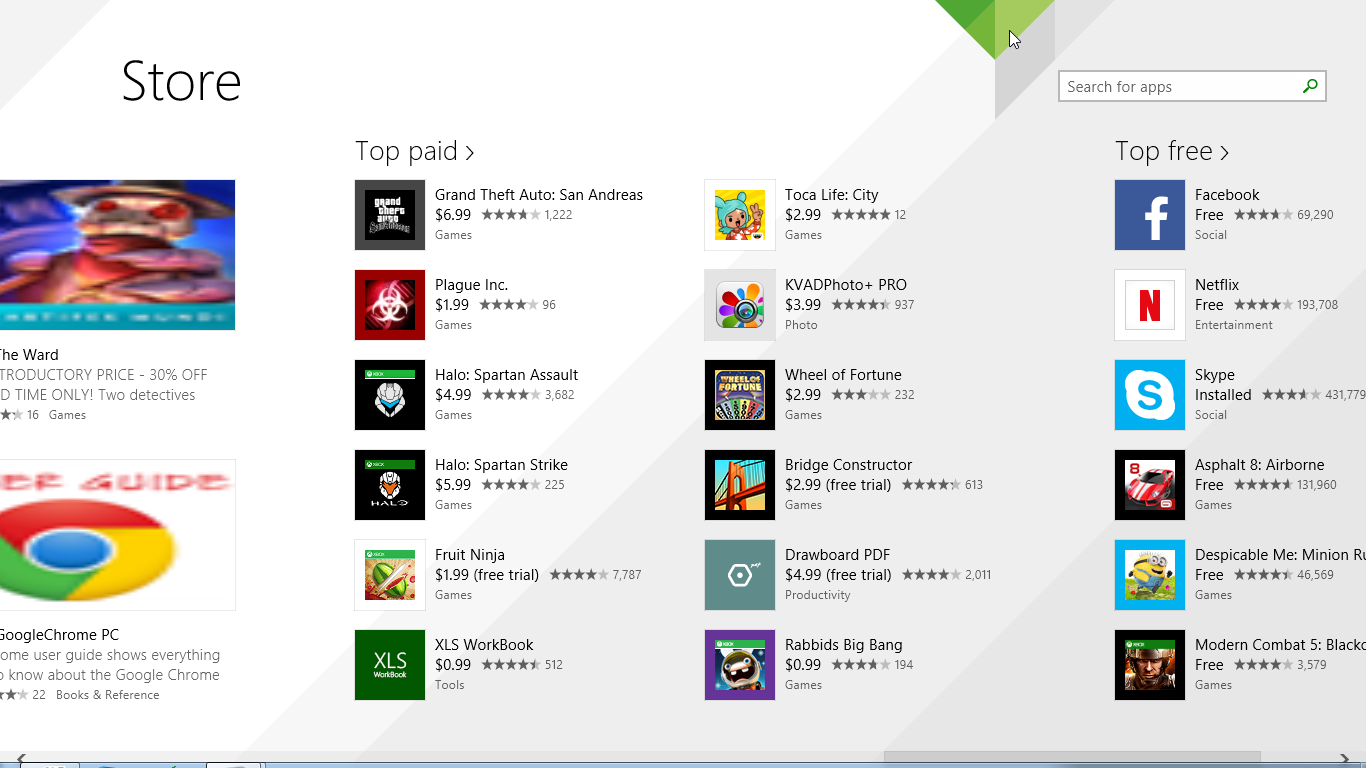Click the KVADPhoto+ PRO title
The height and width of the screenshot is (768, 1366).
pos(846,285)
